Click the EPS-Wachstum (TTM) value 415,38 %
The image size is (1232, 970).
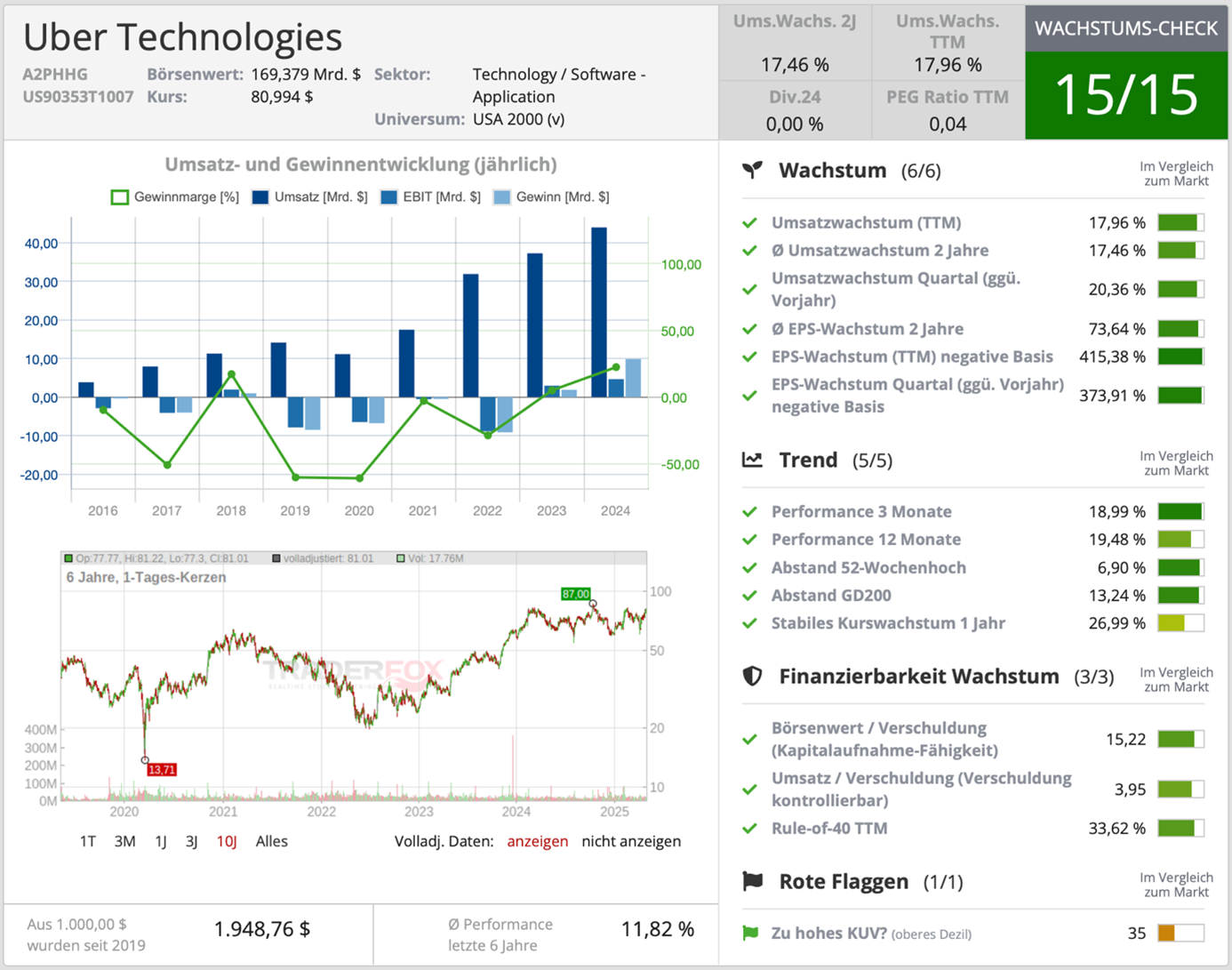1113,357
